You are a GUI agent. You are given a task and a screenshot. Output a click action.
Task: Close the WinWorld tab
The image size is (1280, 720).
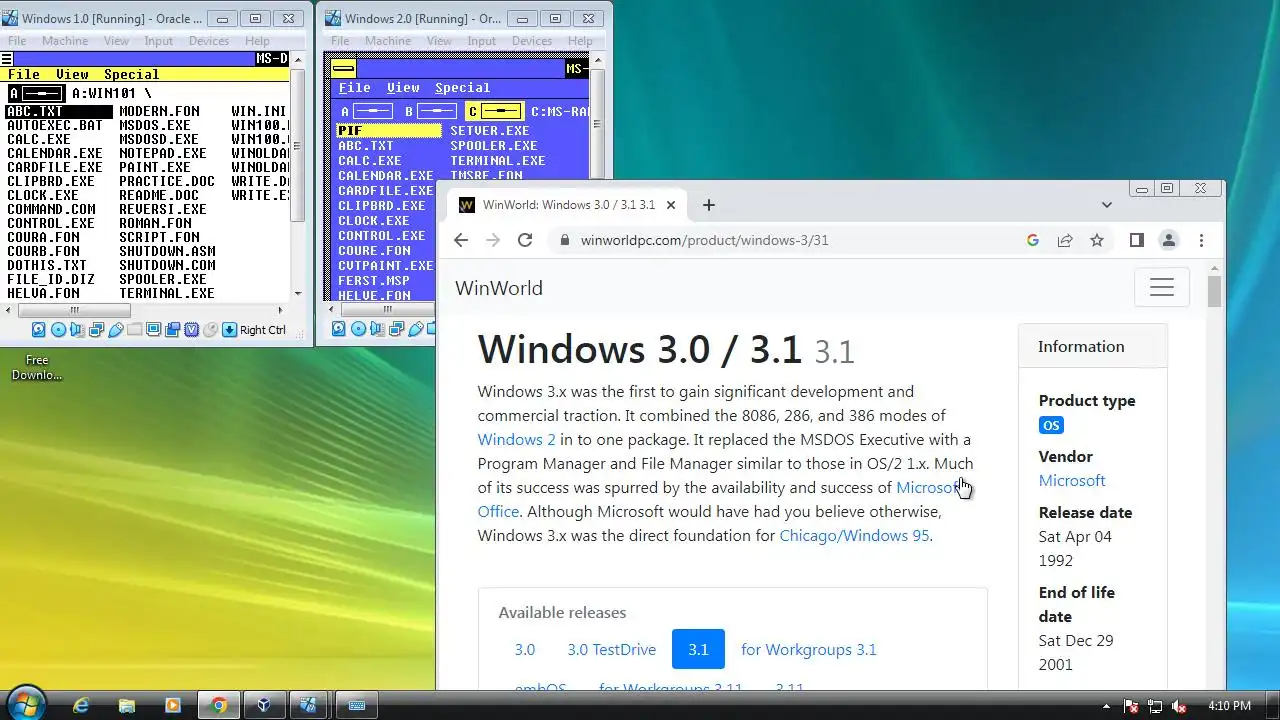pos(671,205)
